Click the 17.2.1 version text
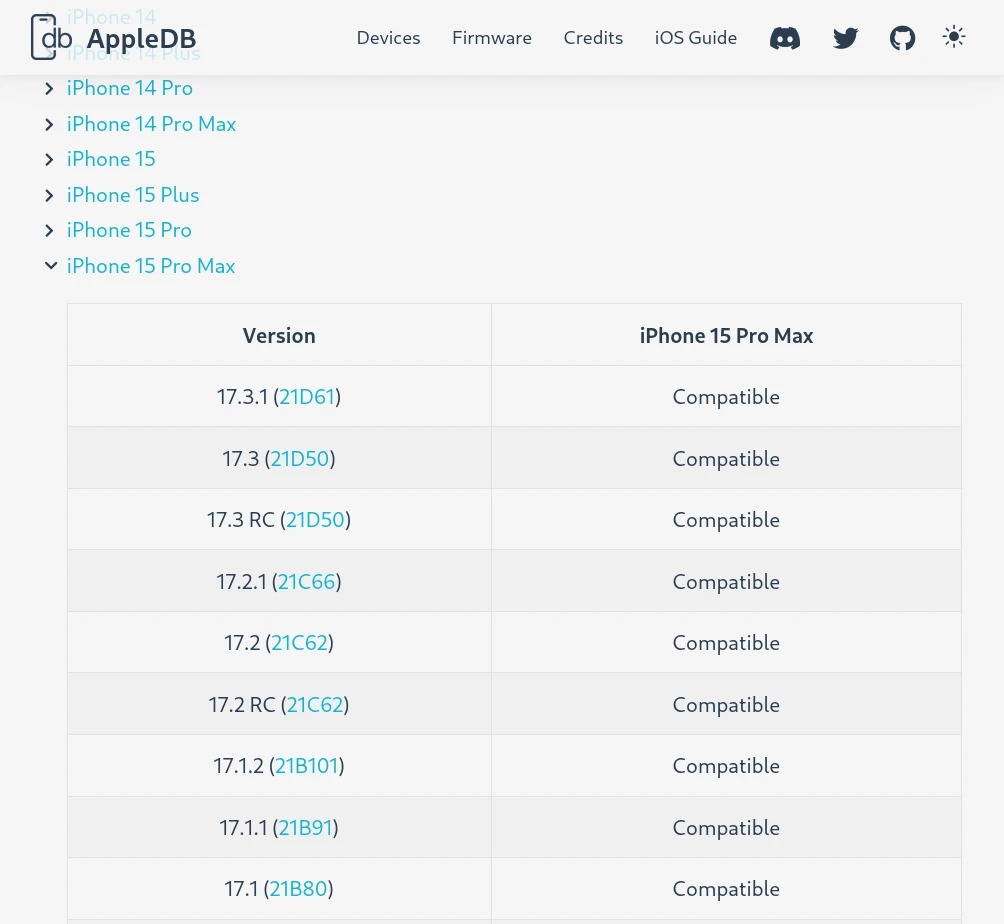This screenshot has height=924, width=1004. pos(241,582)
